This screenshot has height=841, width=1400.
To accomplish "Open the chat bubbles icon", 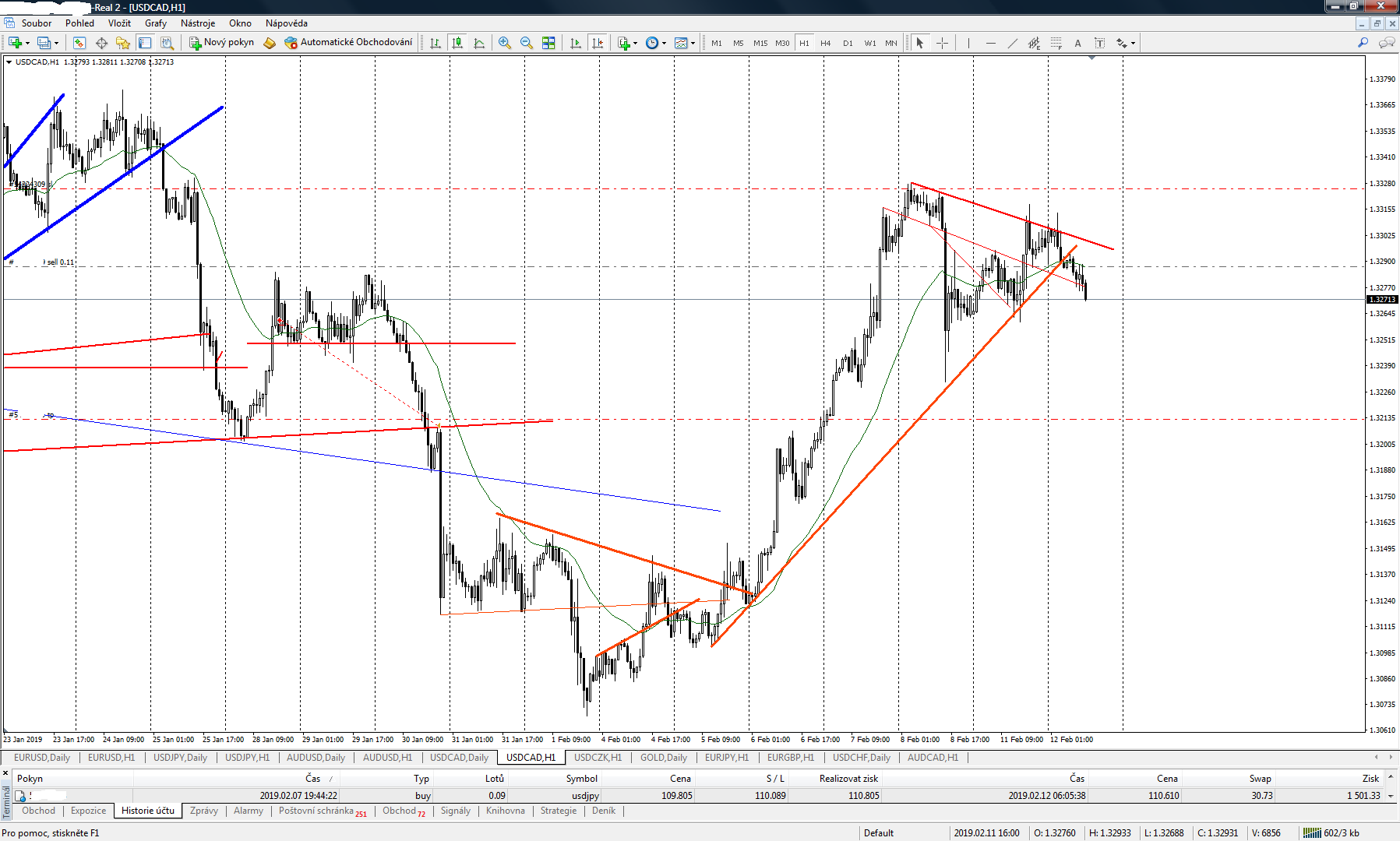I will pos(1387,43).
